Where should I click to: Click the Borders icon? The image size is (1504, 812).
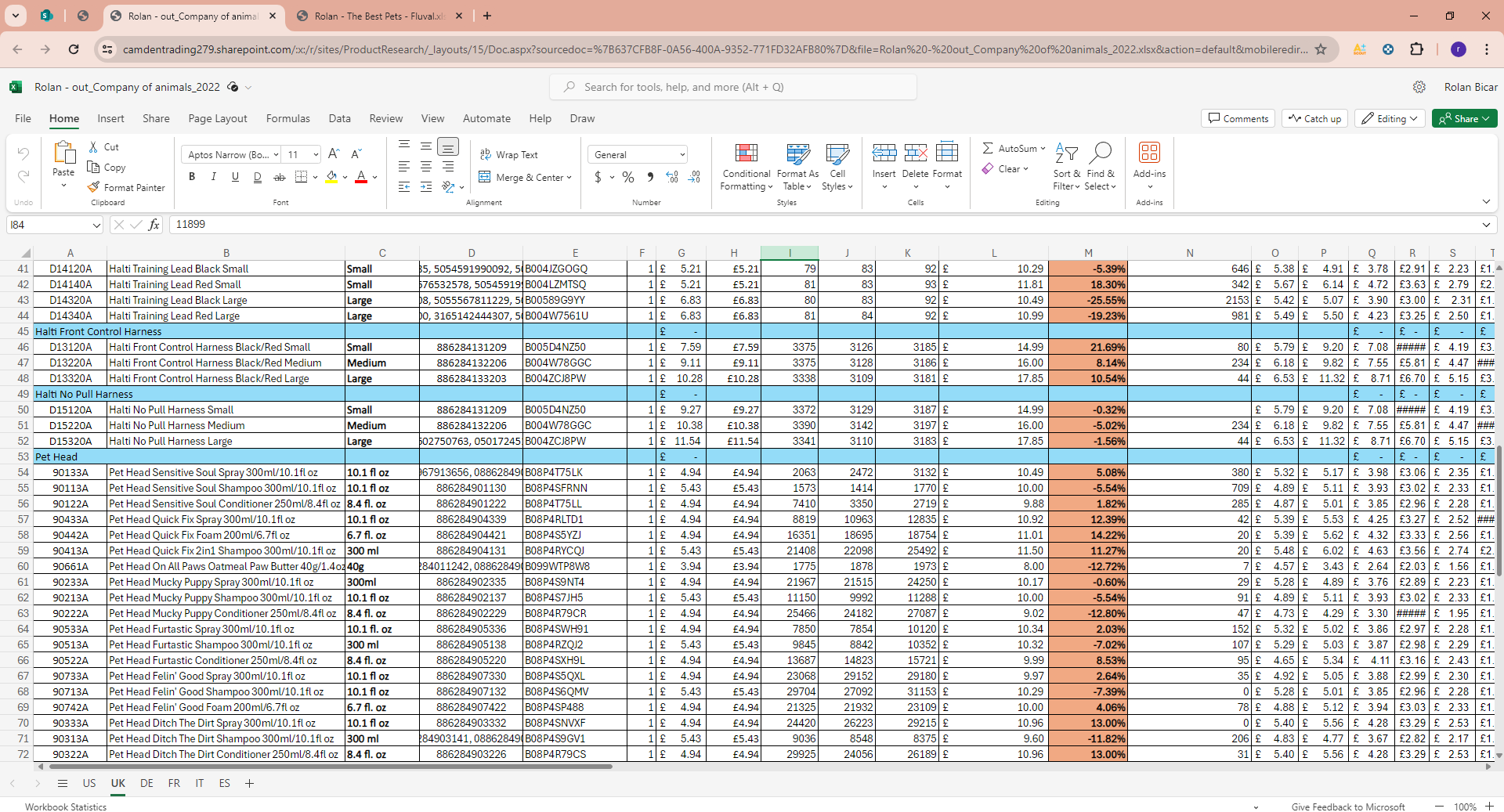coord(301,177)
